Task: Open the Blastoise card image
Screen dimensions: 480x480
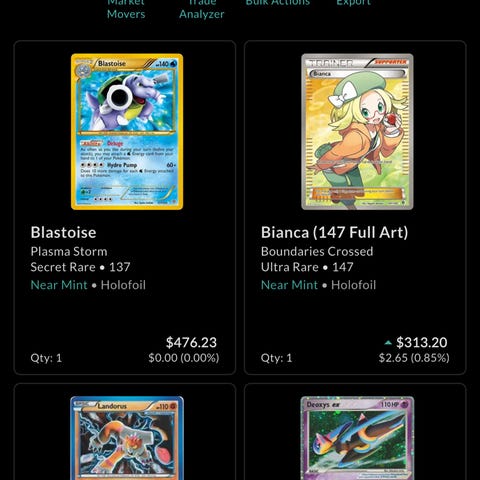Action: coord(127,132)
